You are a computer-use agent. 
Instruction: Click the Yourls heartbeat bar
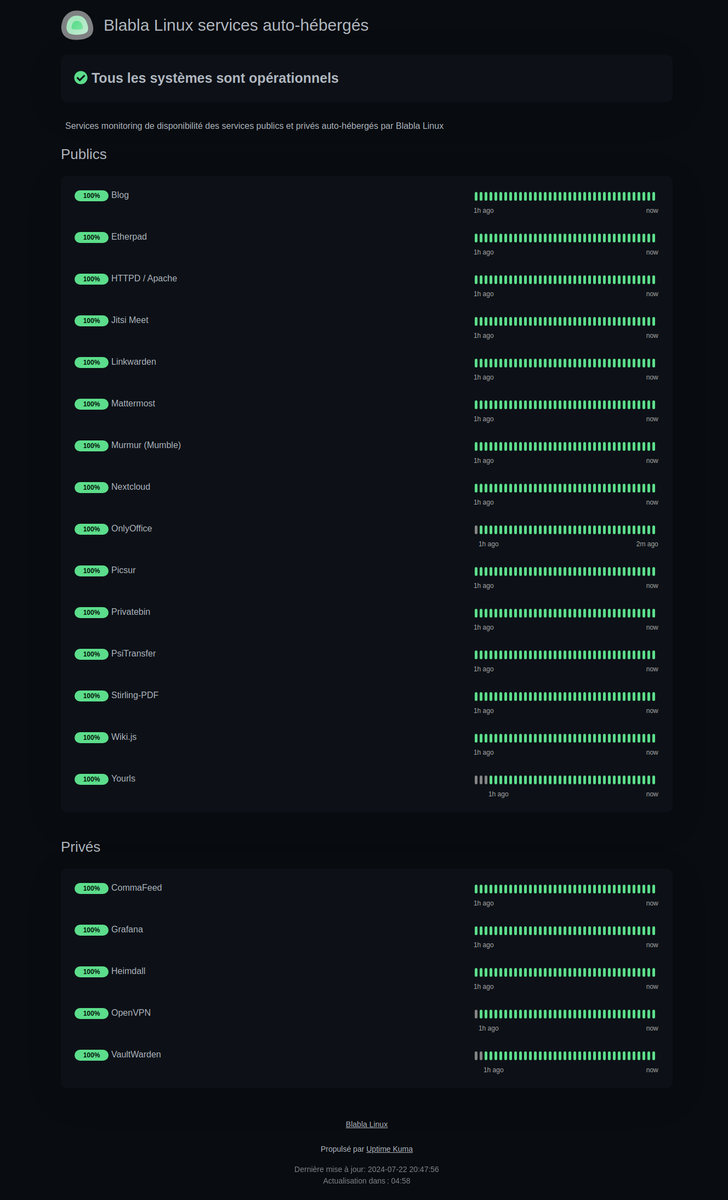pos(565,780)
